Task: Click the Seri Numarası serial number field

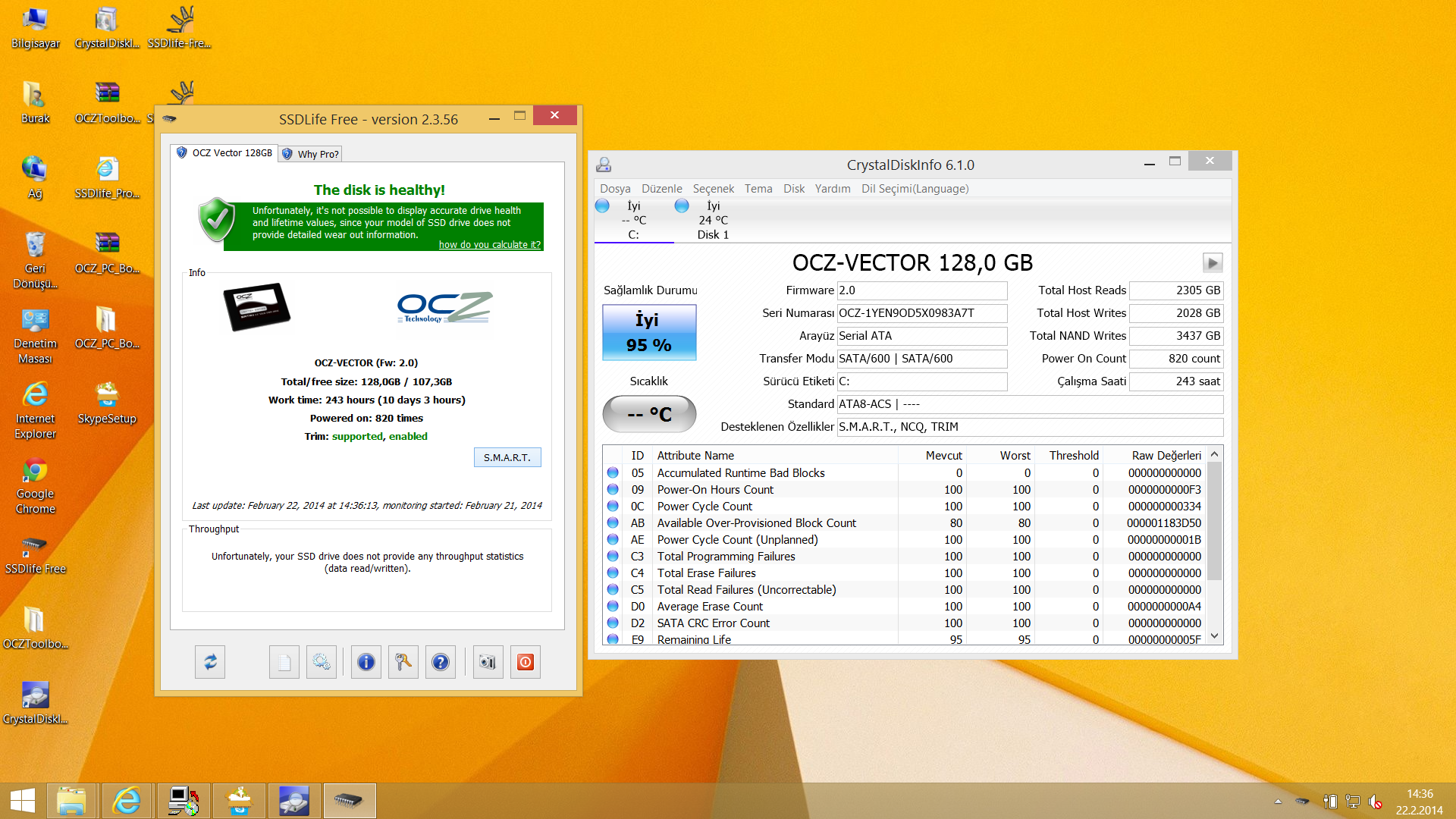Action: click(x=922, y=313)
